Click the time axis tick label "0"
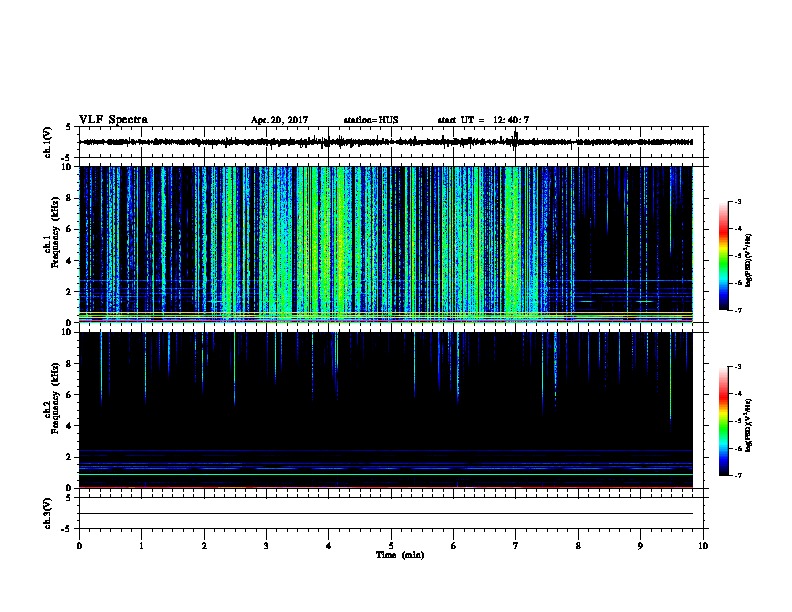The width and height of the screenshot is (792, 612). (x=79, y=546)
